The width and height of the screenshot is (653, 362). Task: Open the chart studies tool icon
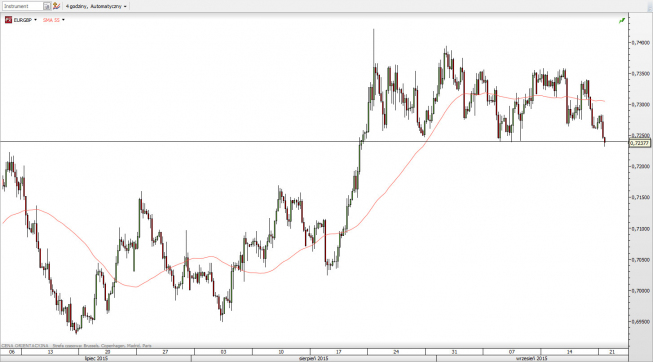[57, 6]
